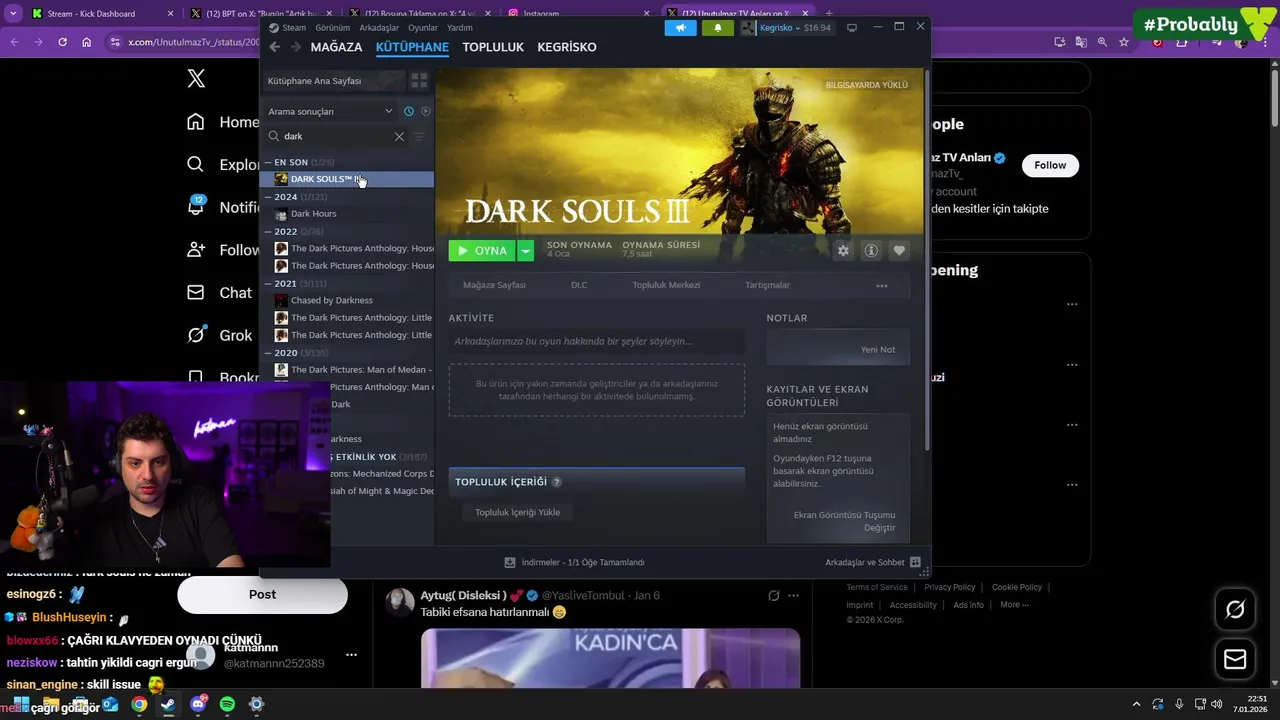Viewport: 1280px width, 720px height.
Task: Open library collections grid view icon
Action: [x=419, y=81]
